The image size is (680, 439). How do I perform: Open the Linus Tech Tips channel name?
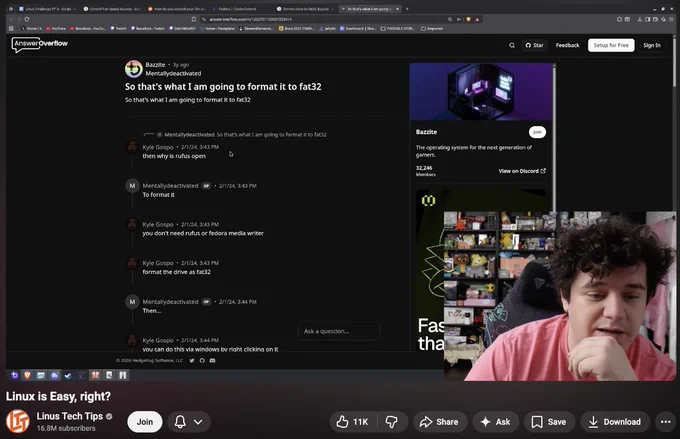pyautogui.click(x=69, y=416)
